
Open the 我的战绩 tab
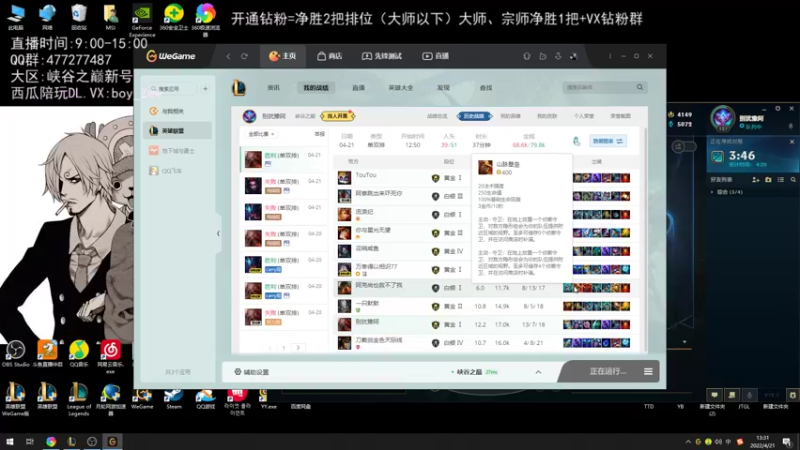point(316,88)
